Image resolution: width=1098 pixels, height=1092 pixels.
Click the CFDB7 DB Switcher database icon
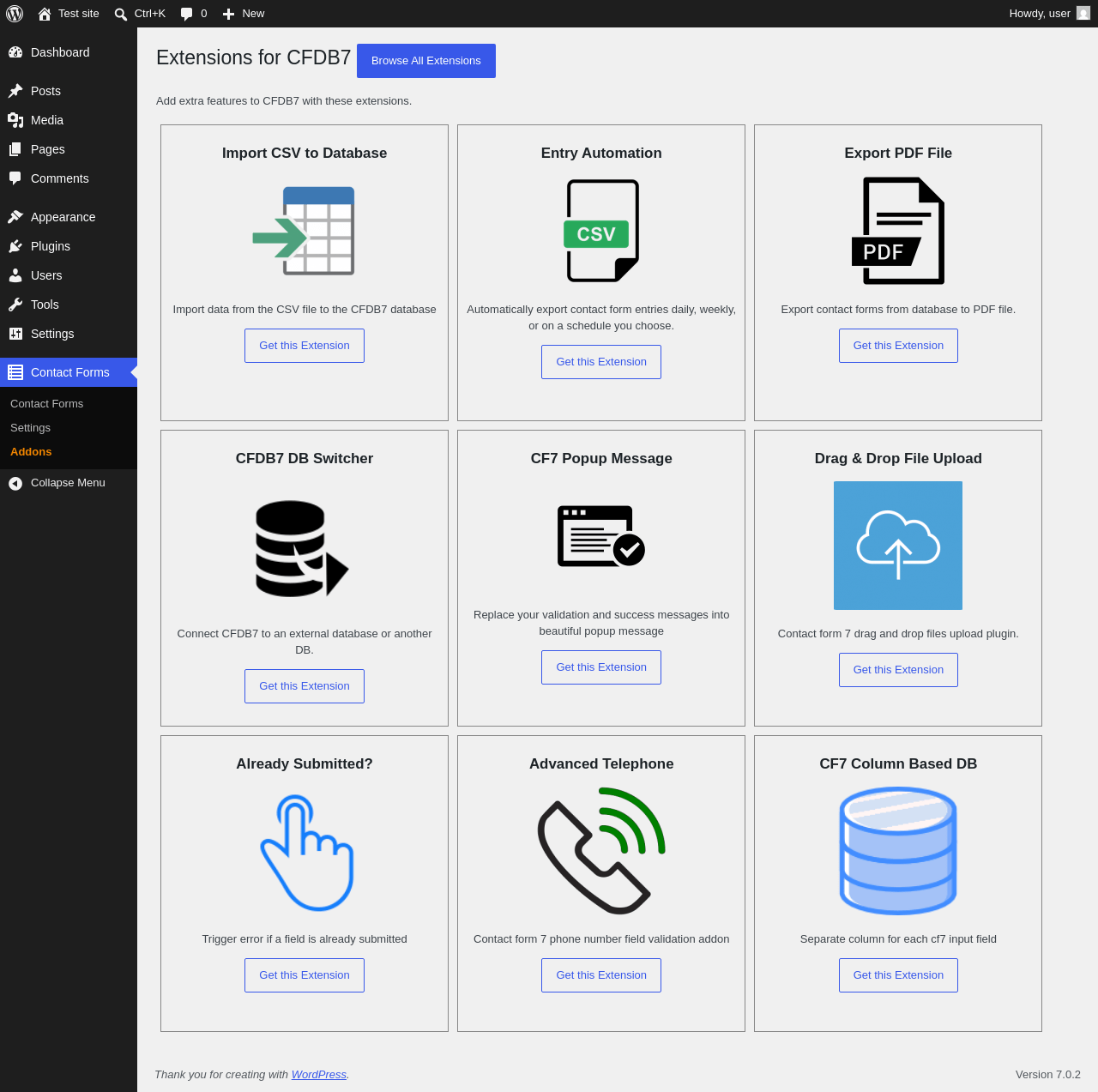click(x=302, y=549)
